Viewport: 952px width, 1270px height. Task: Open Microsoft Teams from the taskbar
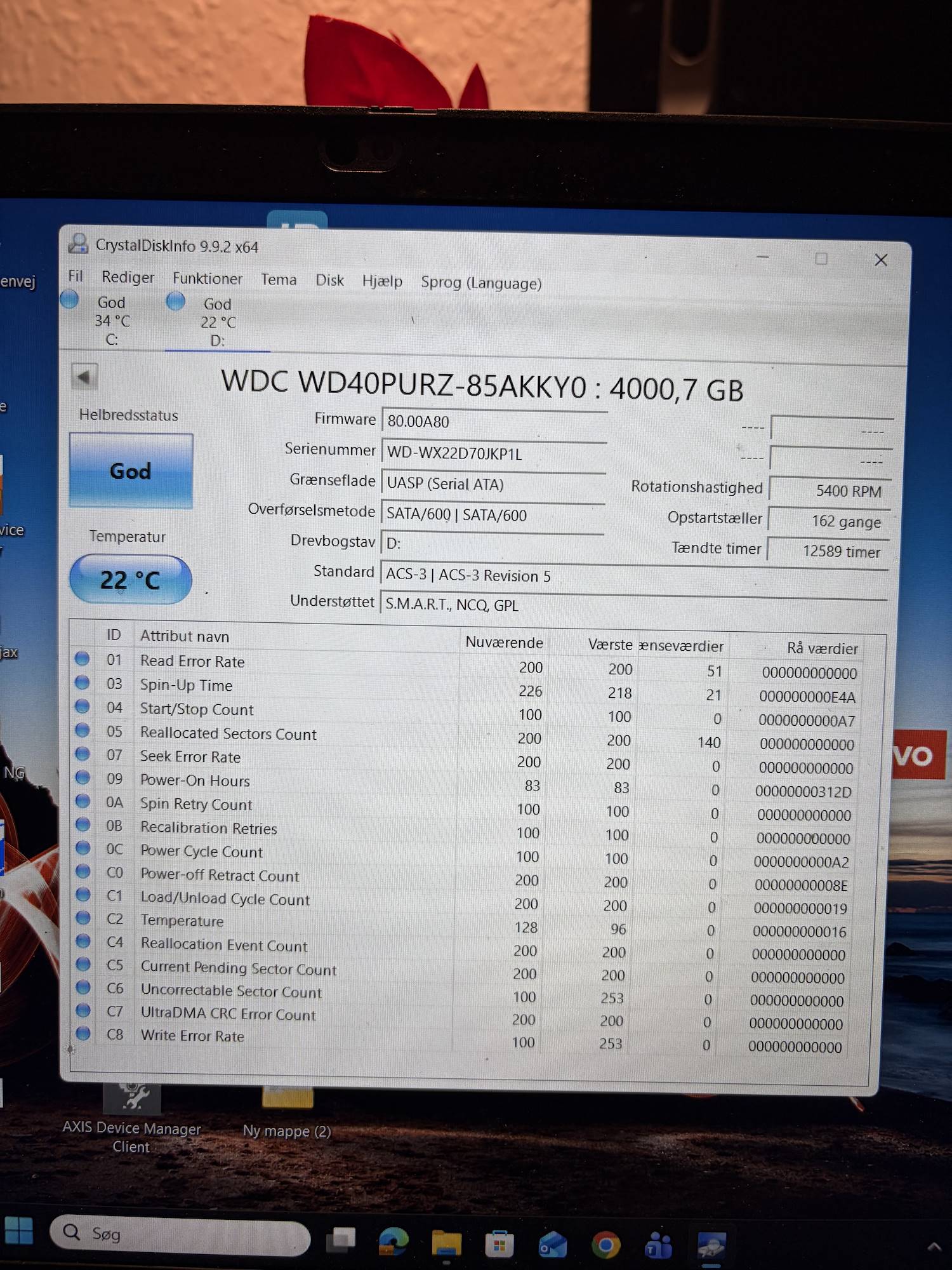click(659, 1246)
